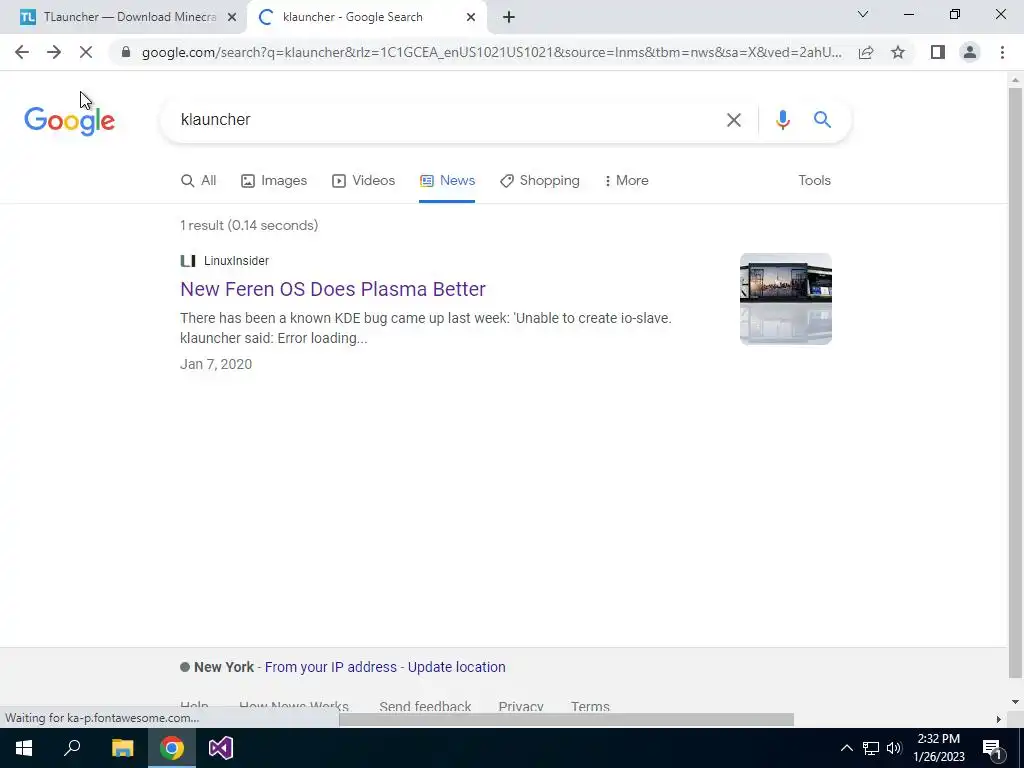Open a new tab
Image resolution: width=1024 pixels, height=768 pixels.
509,18
